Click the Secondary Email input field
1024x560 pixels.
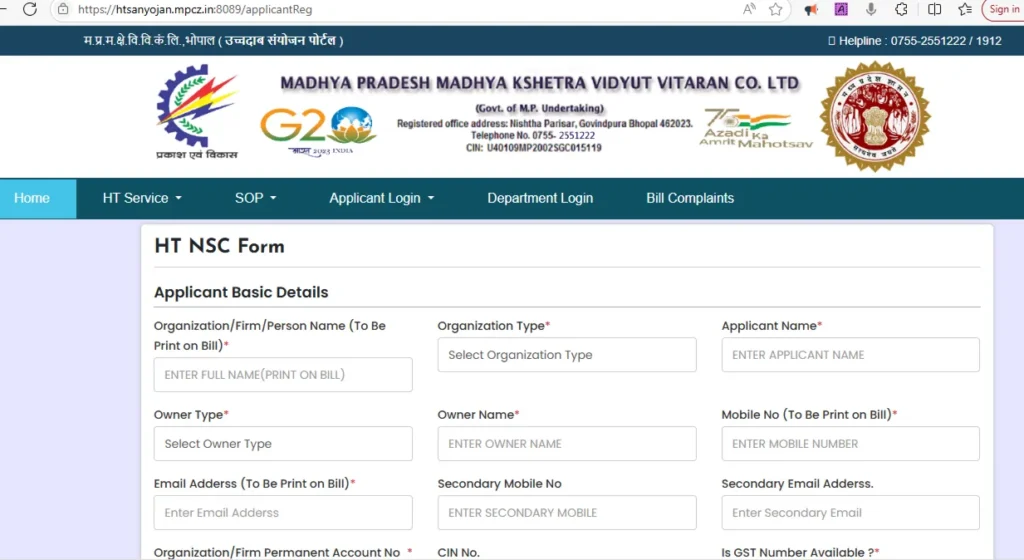point(850,512)
